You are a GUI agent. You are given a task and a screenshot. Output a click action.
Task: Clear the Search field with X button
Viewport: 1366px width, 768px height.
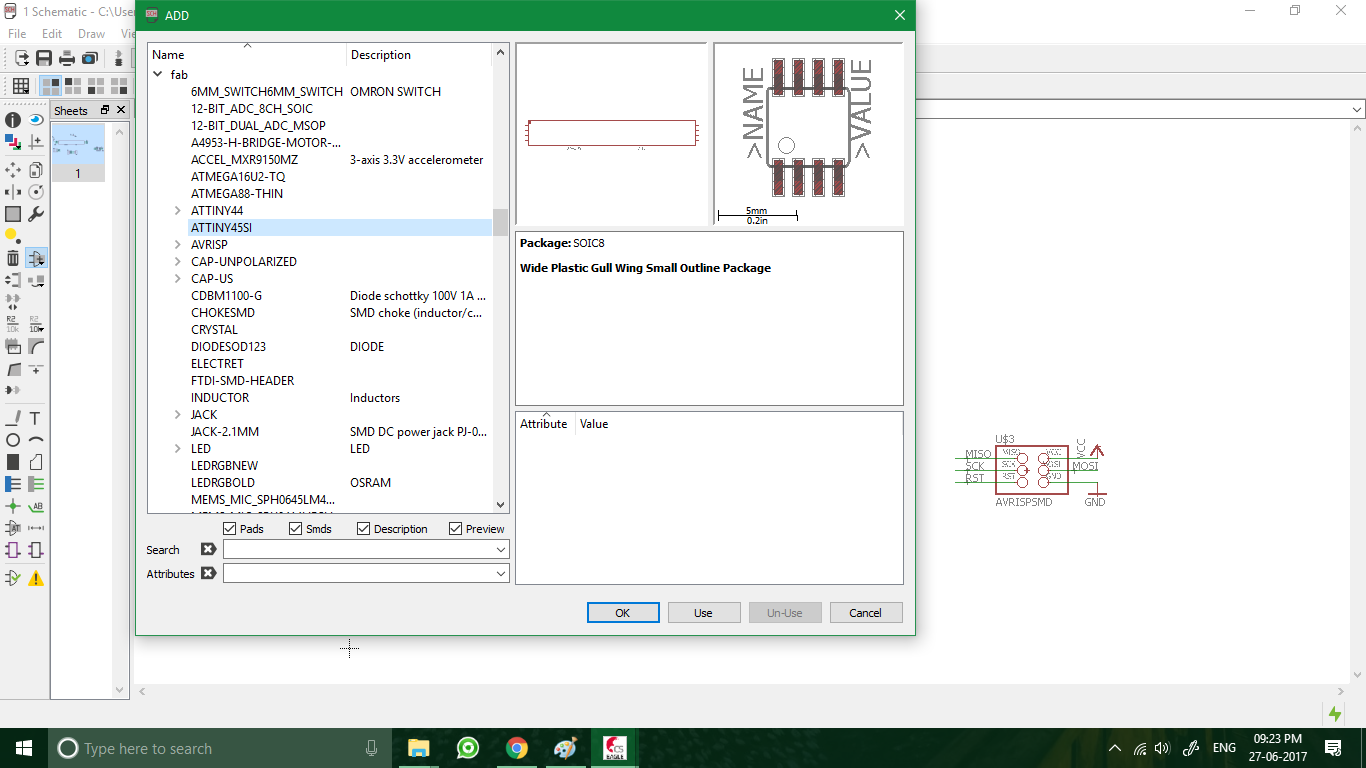(x=208, y=549)
